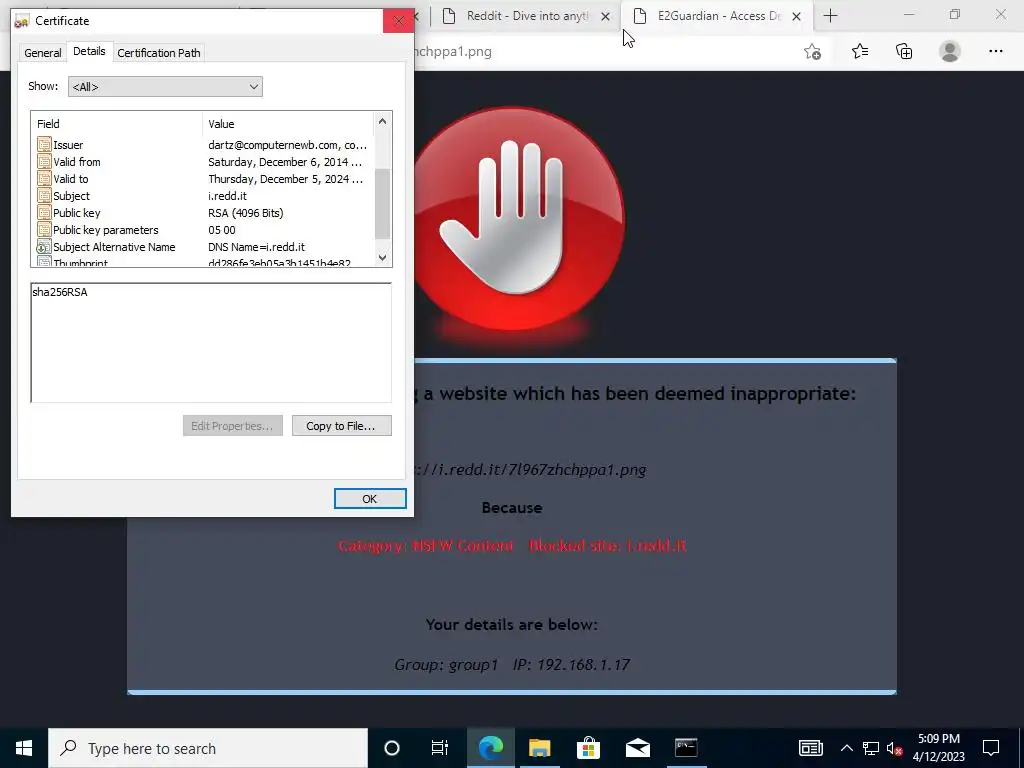This screenshot has height=768, width=1024.
Task: Close the E2Guardian browser tab
Action: point(796,16)
